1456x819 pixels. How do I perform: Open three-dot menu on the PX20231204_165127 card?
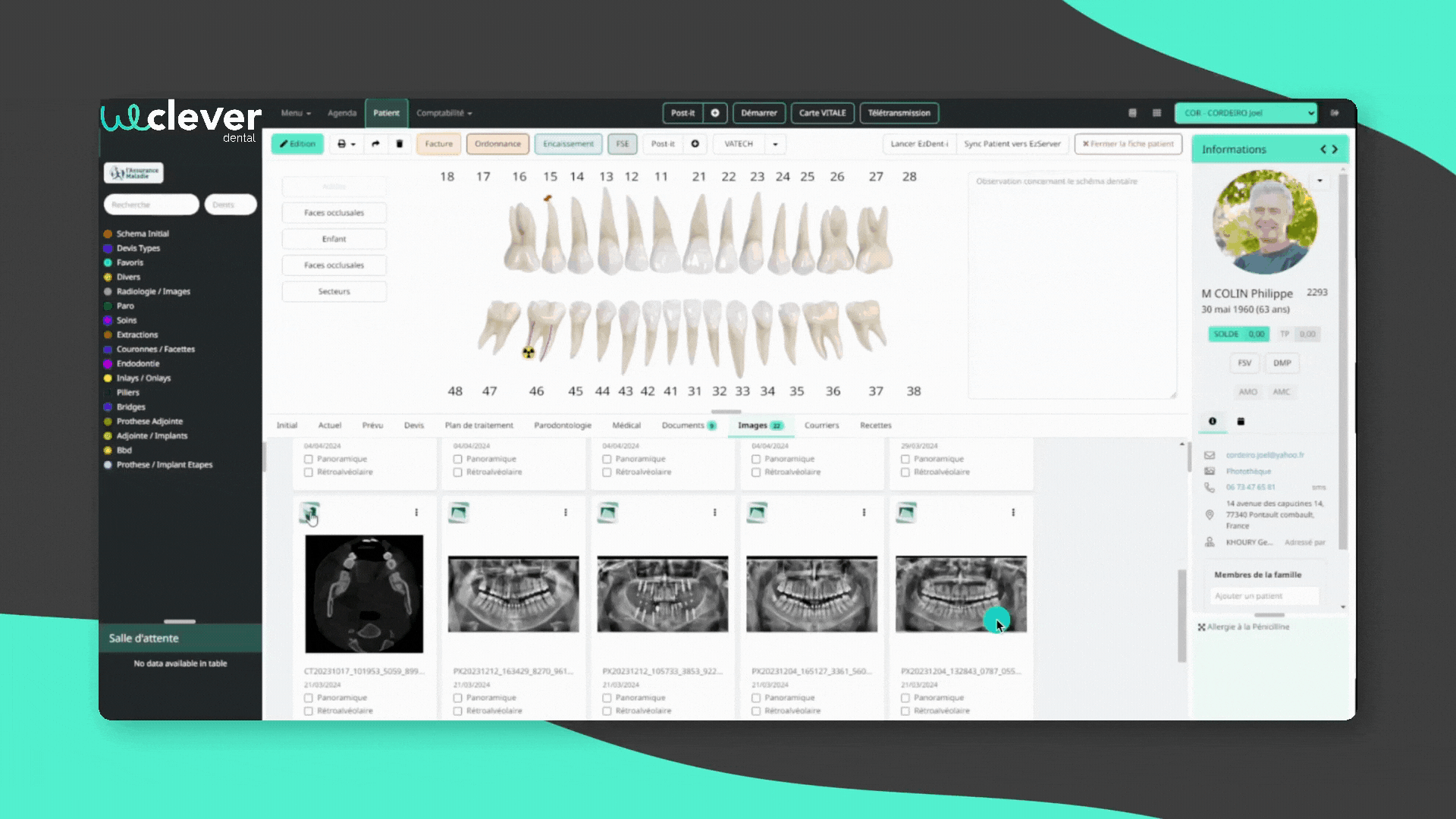(x=864, y=513)
